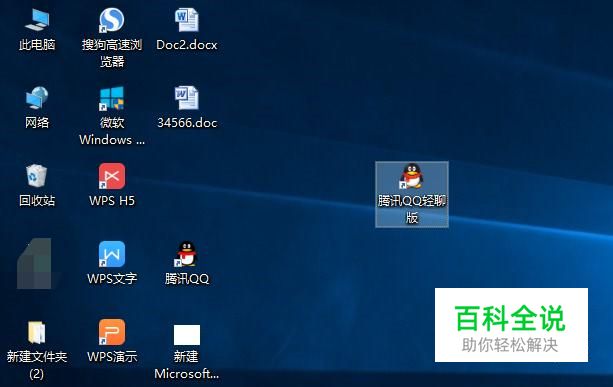Image resolution: width=613 pixels, height=387 pixels.
Task: Select the 此电脑 desktop icon
Action: coord(37,20)
